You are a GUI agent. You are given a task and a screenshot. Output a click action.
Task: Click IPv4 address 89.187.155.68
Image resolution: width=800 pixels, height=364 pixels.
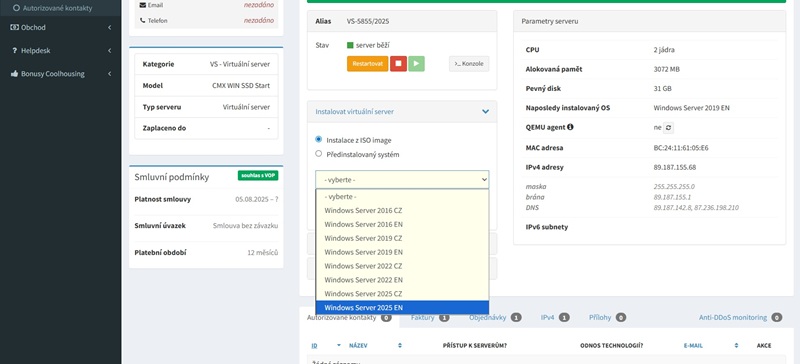tap(674, 167)
